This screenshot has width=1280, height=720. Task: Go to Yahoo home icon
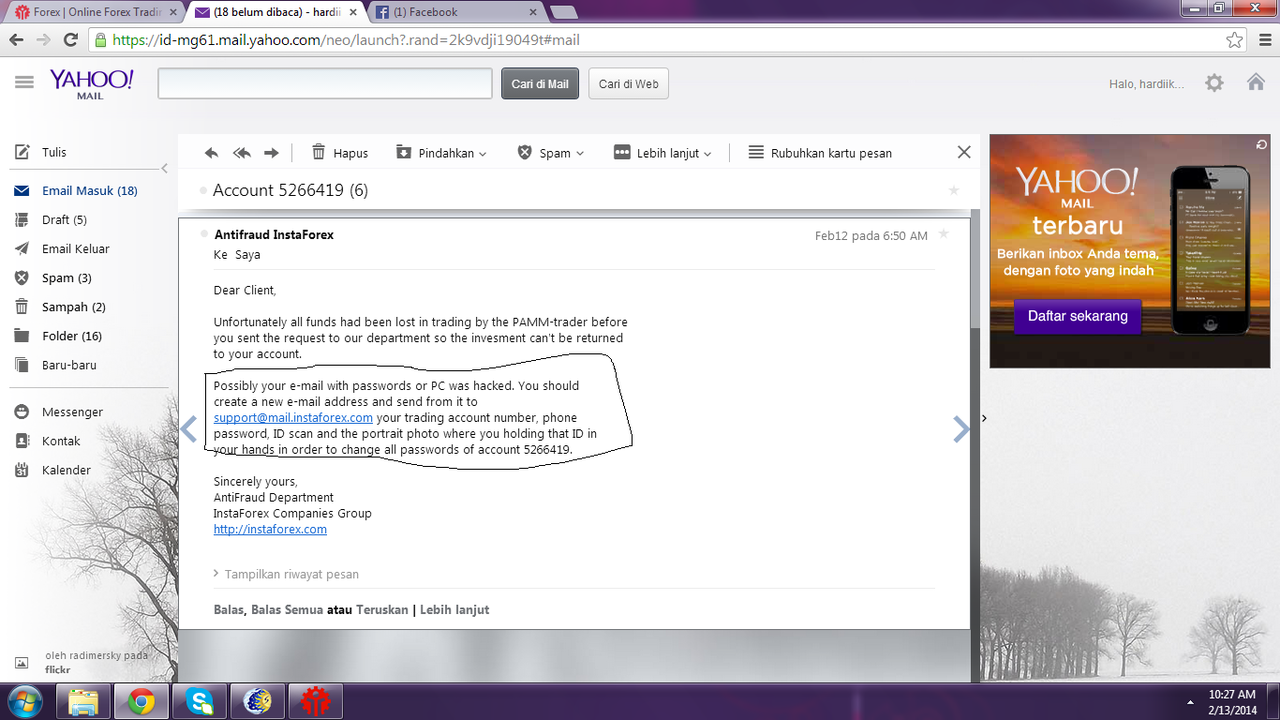1256,82
